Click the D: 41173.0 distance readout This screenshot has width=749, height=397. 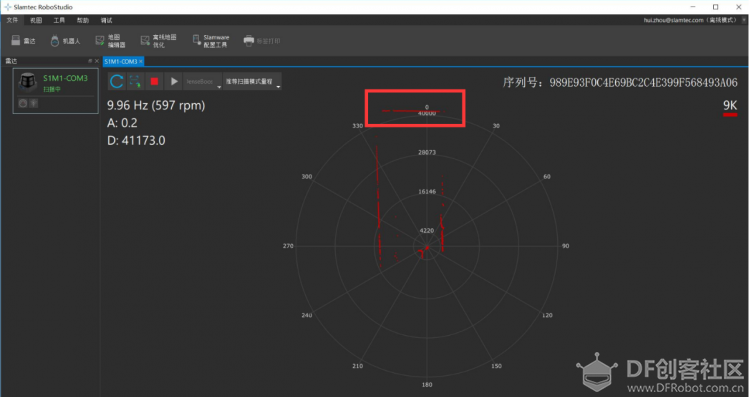[136, 140]
